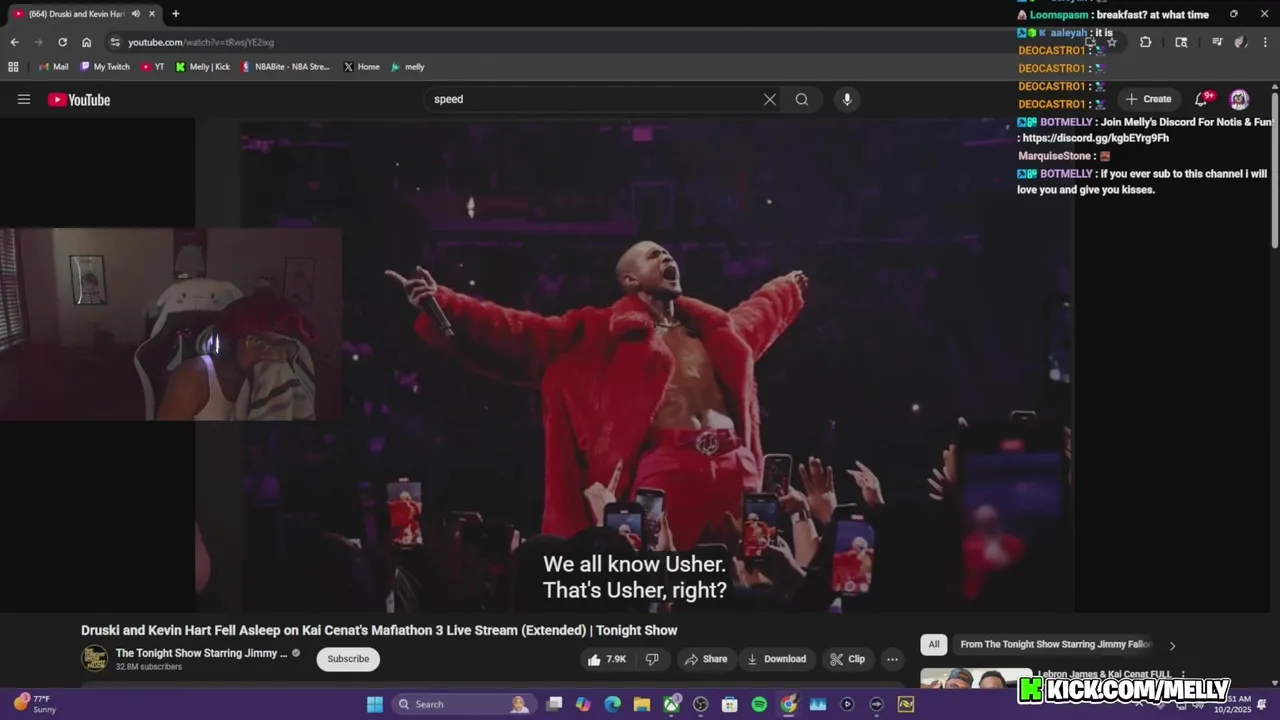Go to browser home page icon

tap(87, 42)
